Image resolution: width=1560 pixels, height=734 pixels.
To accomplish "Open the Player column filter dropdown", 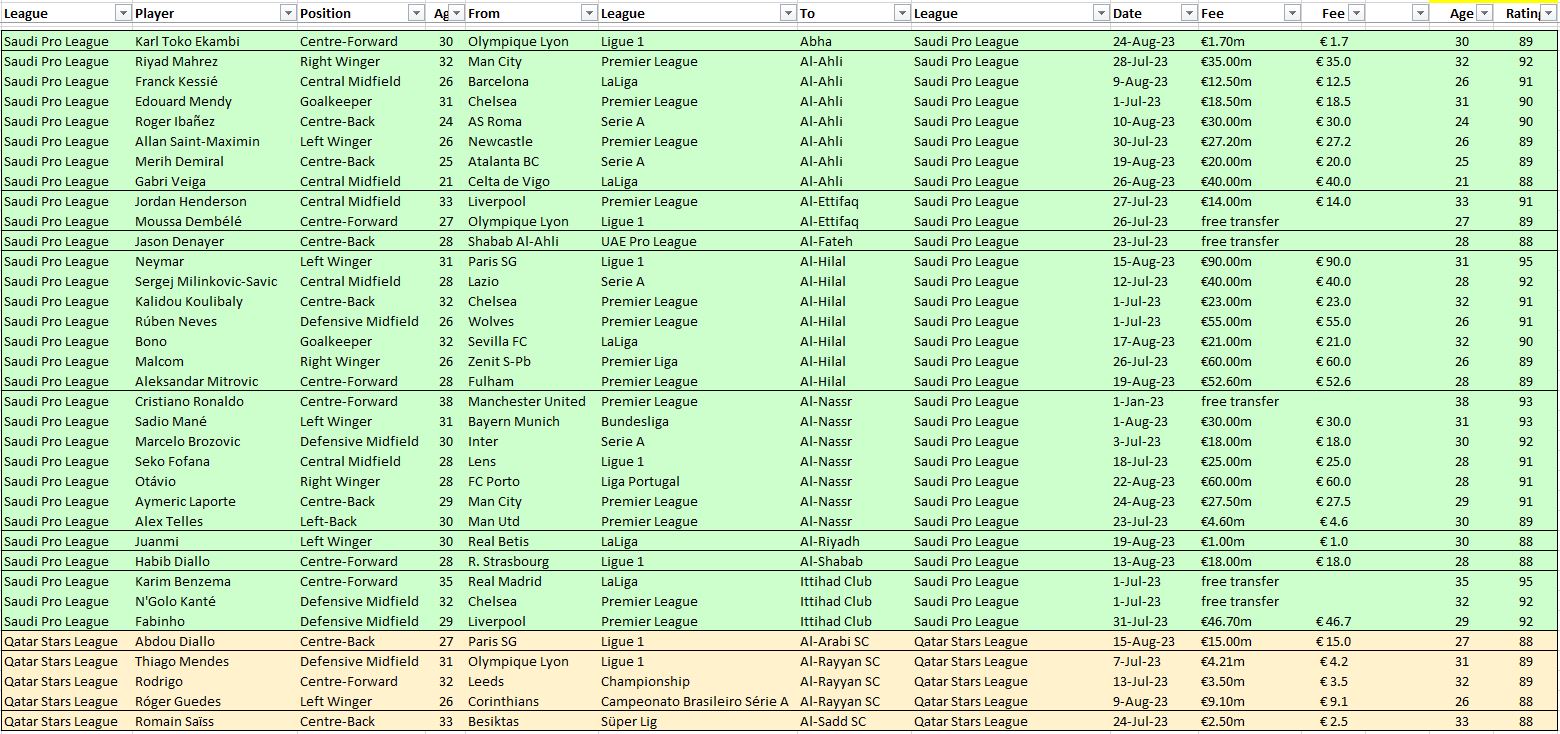I will [288, 13].
